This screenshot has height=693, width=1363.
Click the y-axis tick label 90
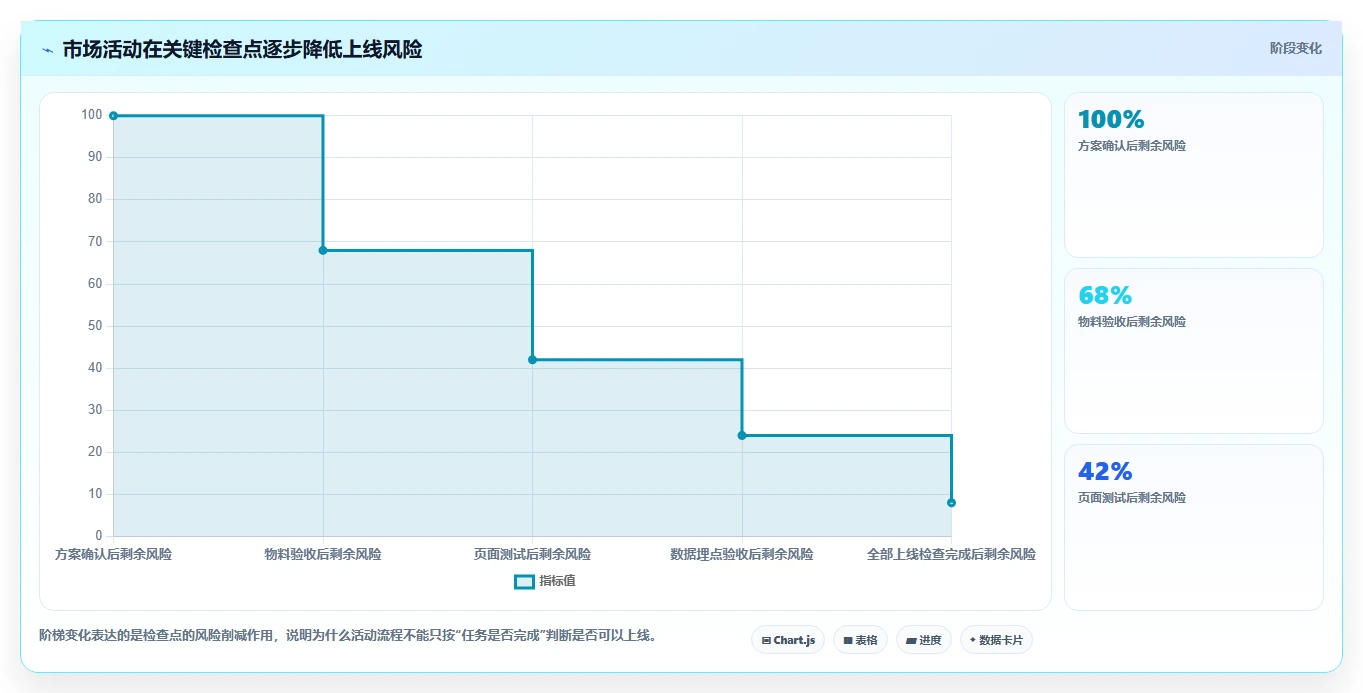point(96,157)
